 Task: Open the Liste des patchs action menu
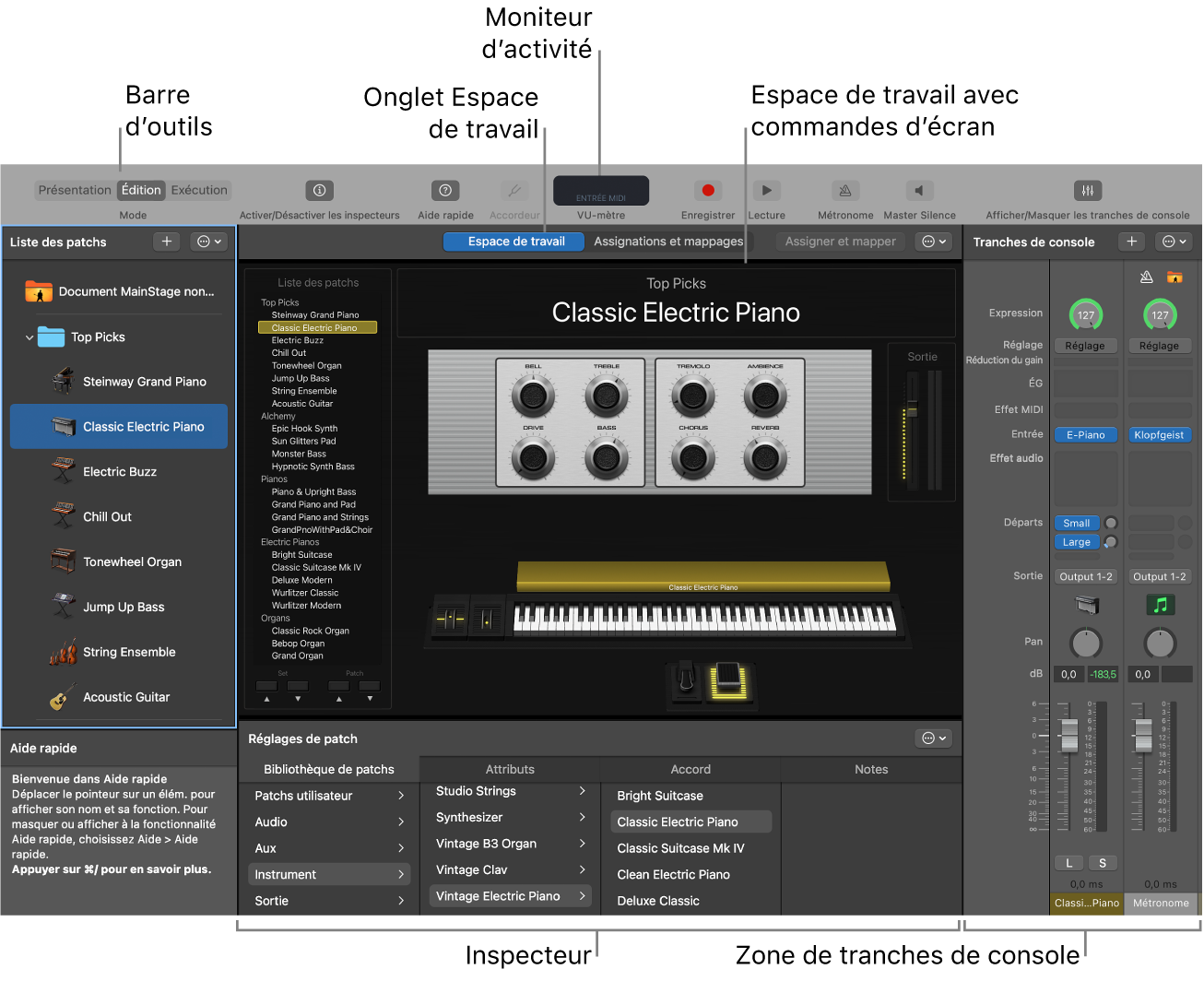point(208,242)
